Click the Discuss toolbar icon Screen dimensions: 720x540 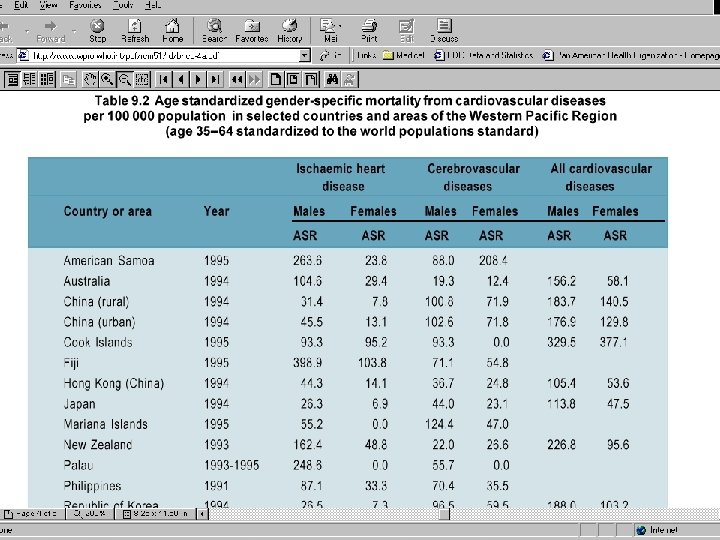tap(444, 31)
